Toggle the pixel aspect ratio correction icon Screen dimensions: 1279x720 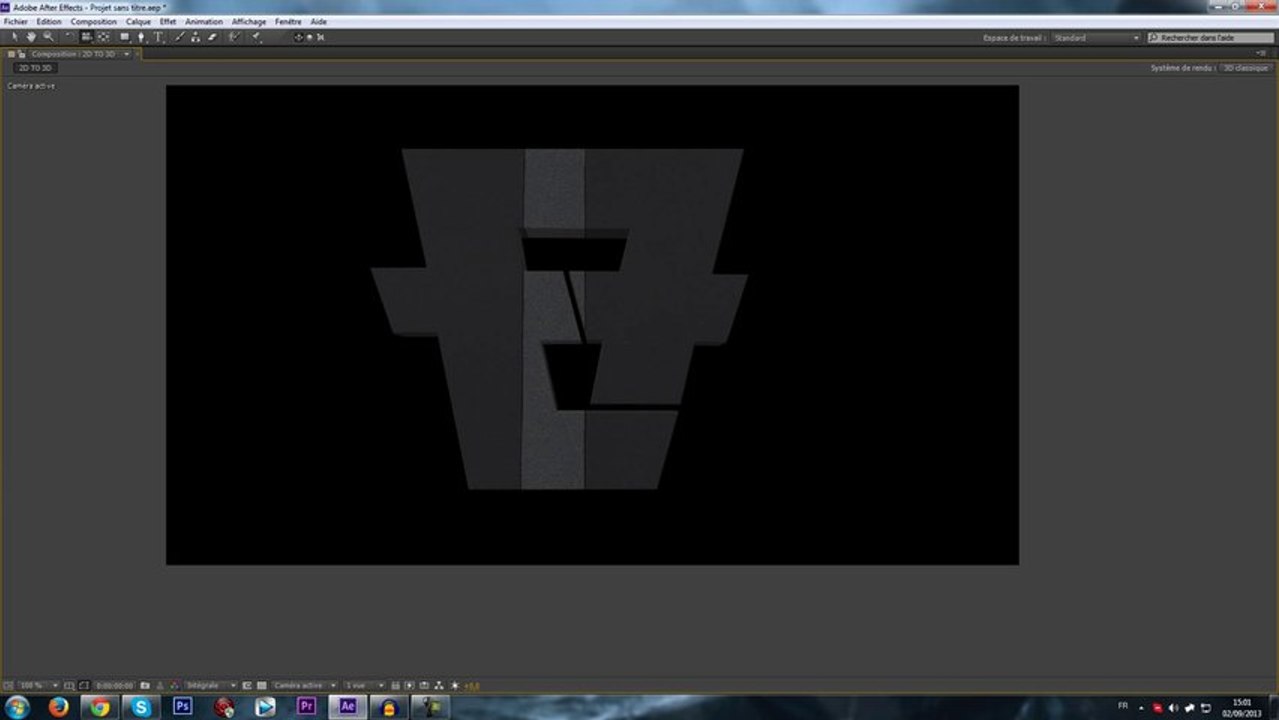pyautogui.click(x=395, y=685)
